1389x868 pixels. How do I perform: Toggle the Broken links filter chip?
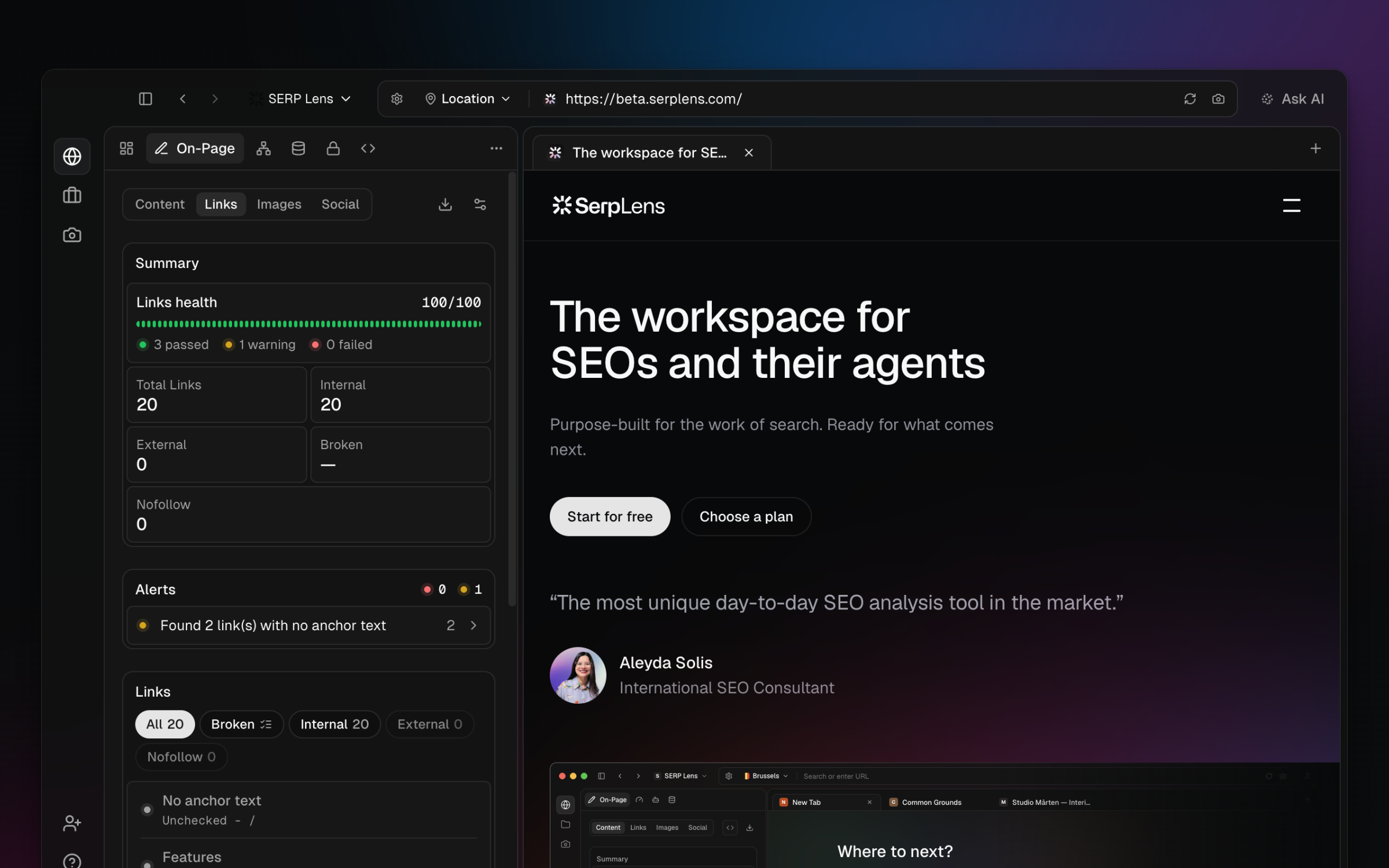click(x=241, y=724)
